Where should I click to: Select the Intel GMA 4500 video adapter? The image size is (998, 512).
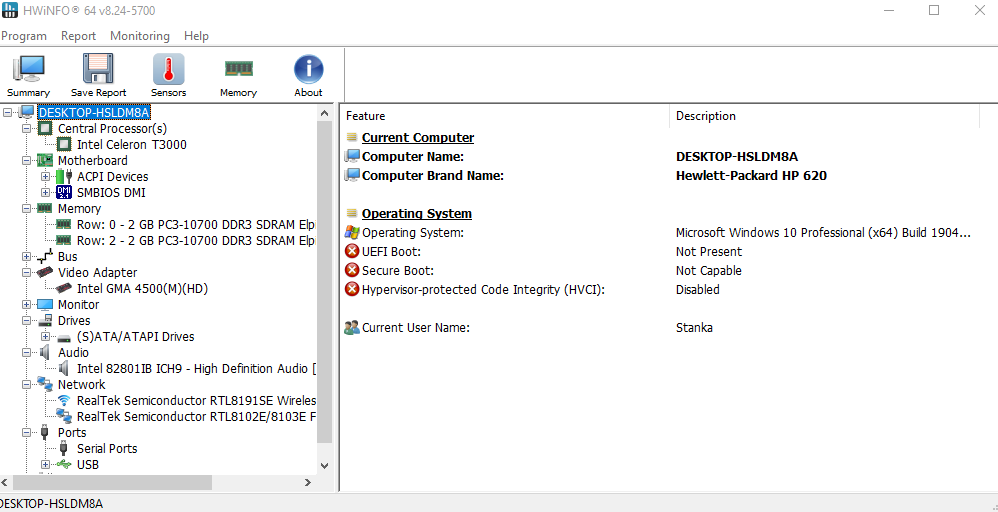click(x=142, y=289)
